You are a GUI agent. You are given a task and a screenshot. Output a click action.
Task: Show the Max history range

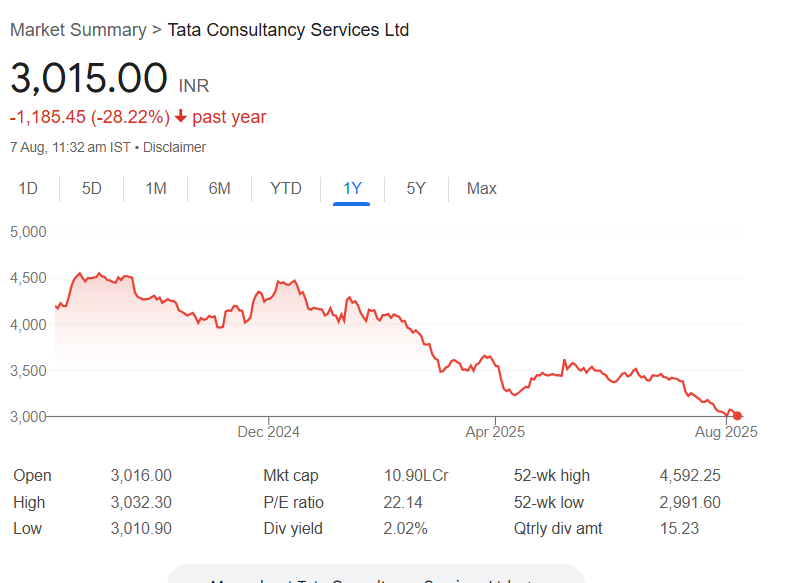tap(481, 188)
